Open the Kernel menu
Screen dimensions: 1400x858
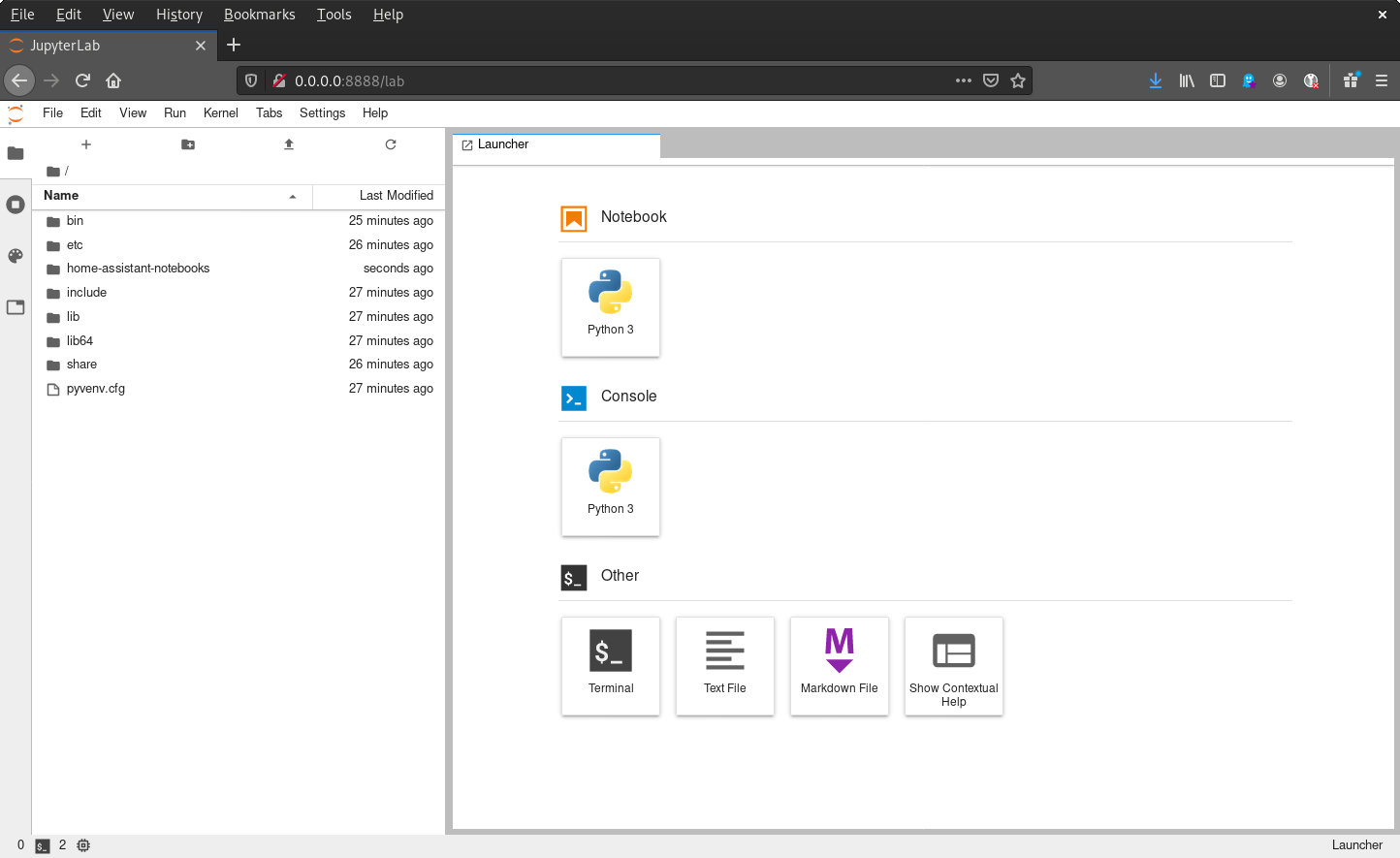click(221, 113)
